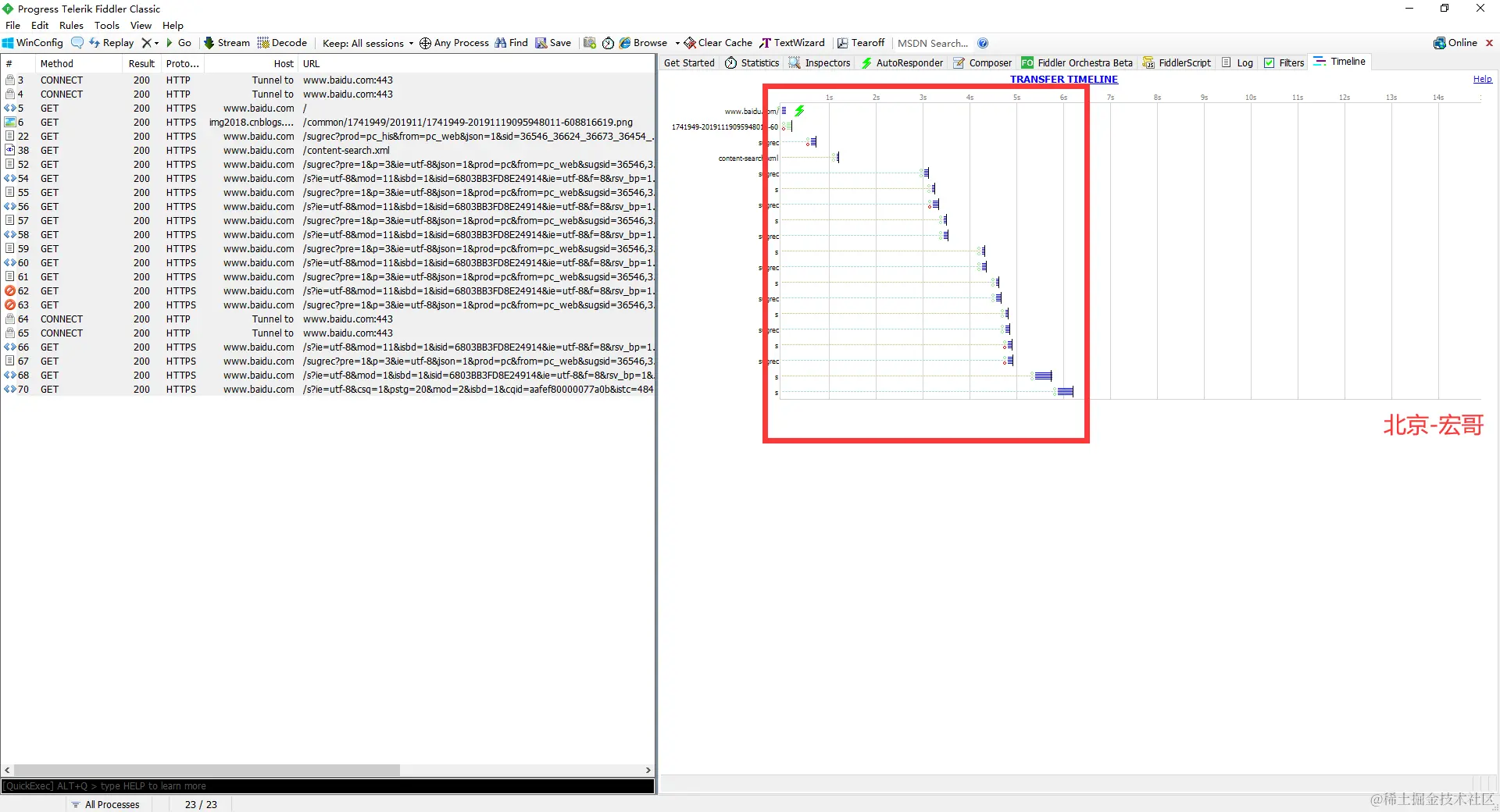Open the File menu
Image resolution: width=1500 pixels, height=812 pixels.
(x=12, y=25)
